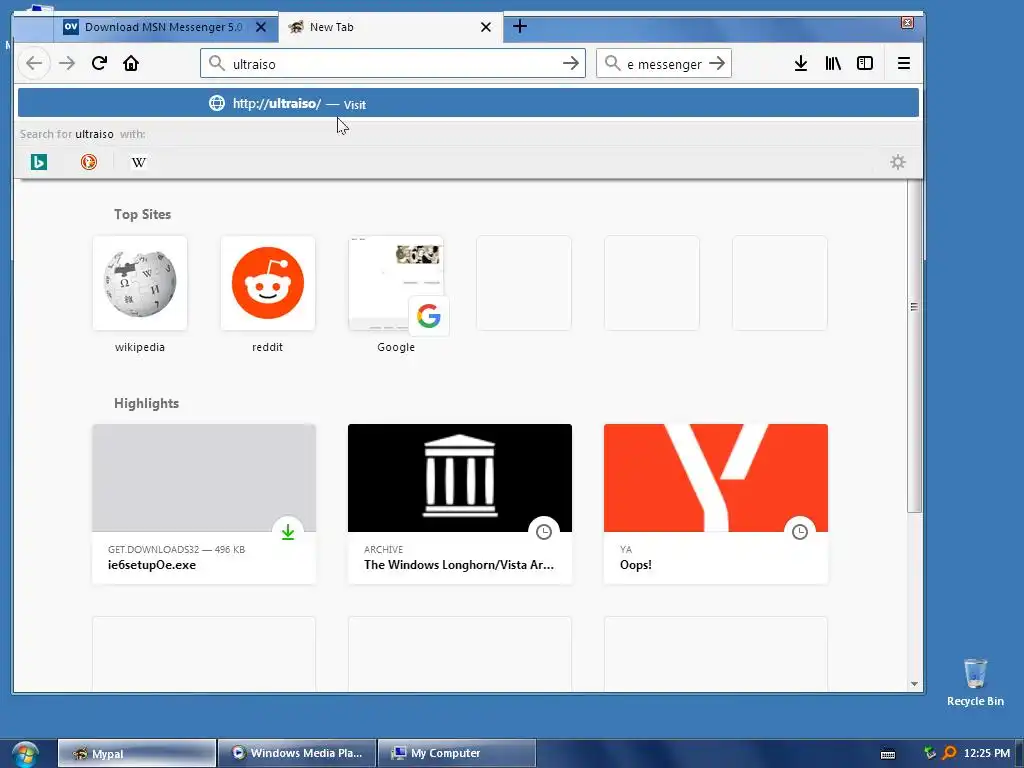Close the Mypal browser window
The height and width of the screenshot is (768, 1024).
click(x=907, y=23)
